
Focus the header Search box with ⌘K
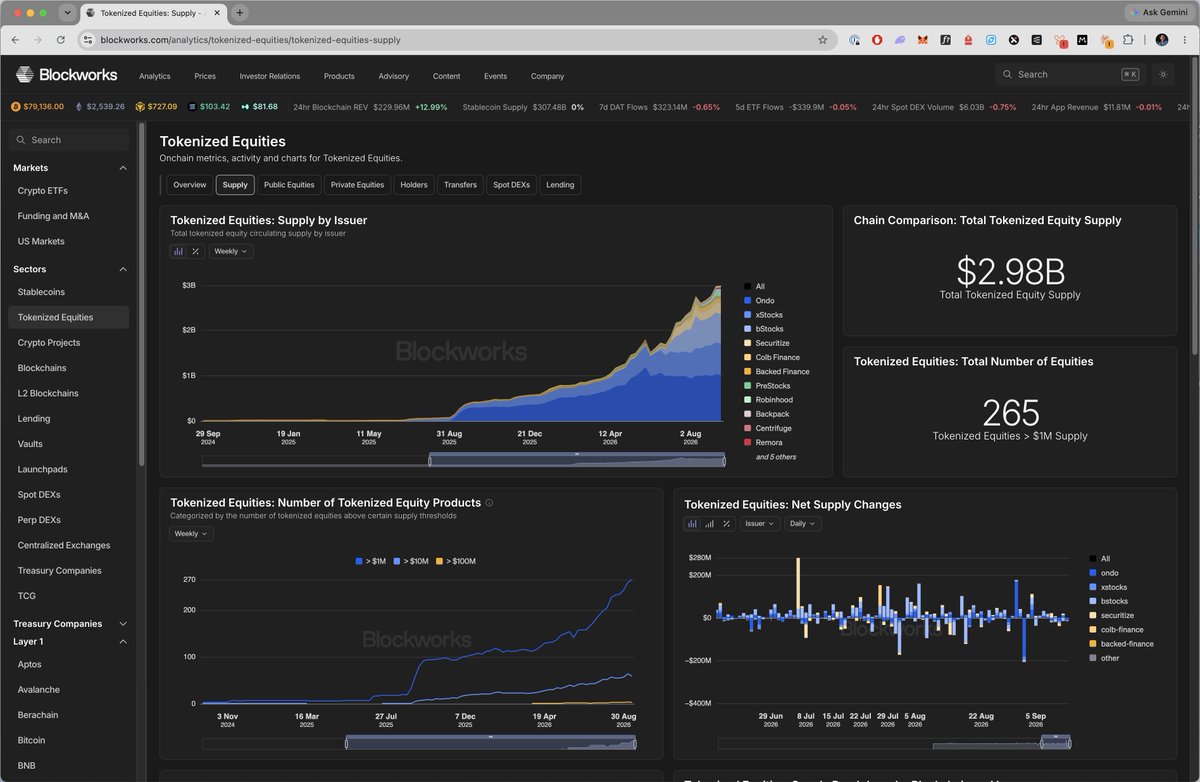pos(1070,74)
